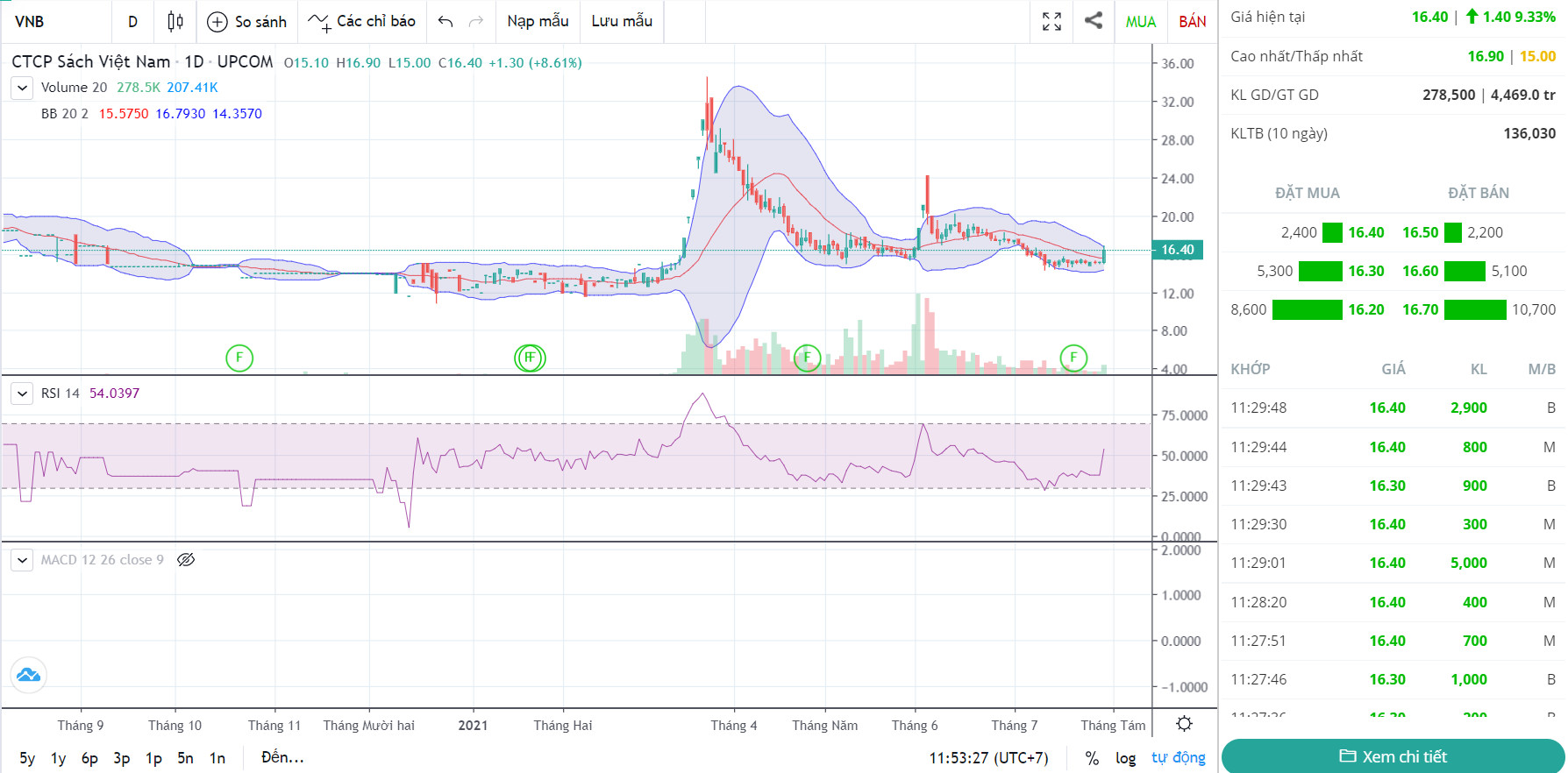Enter fullscreen chart mode
Viewport: 1568px width, 773px height.
(1051, 22)
